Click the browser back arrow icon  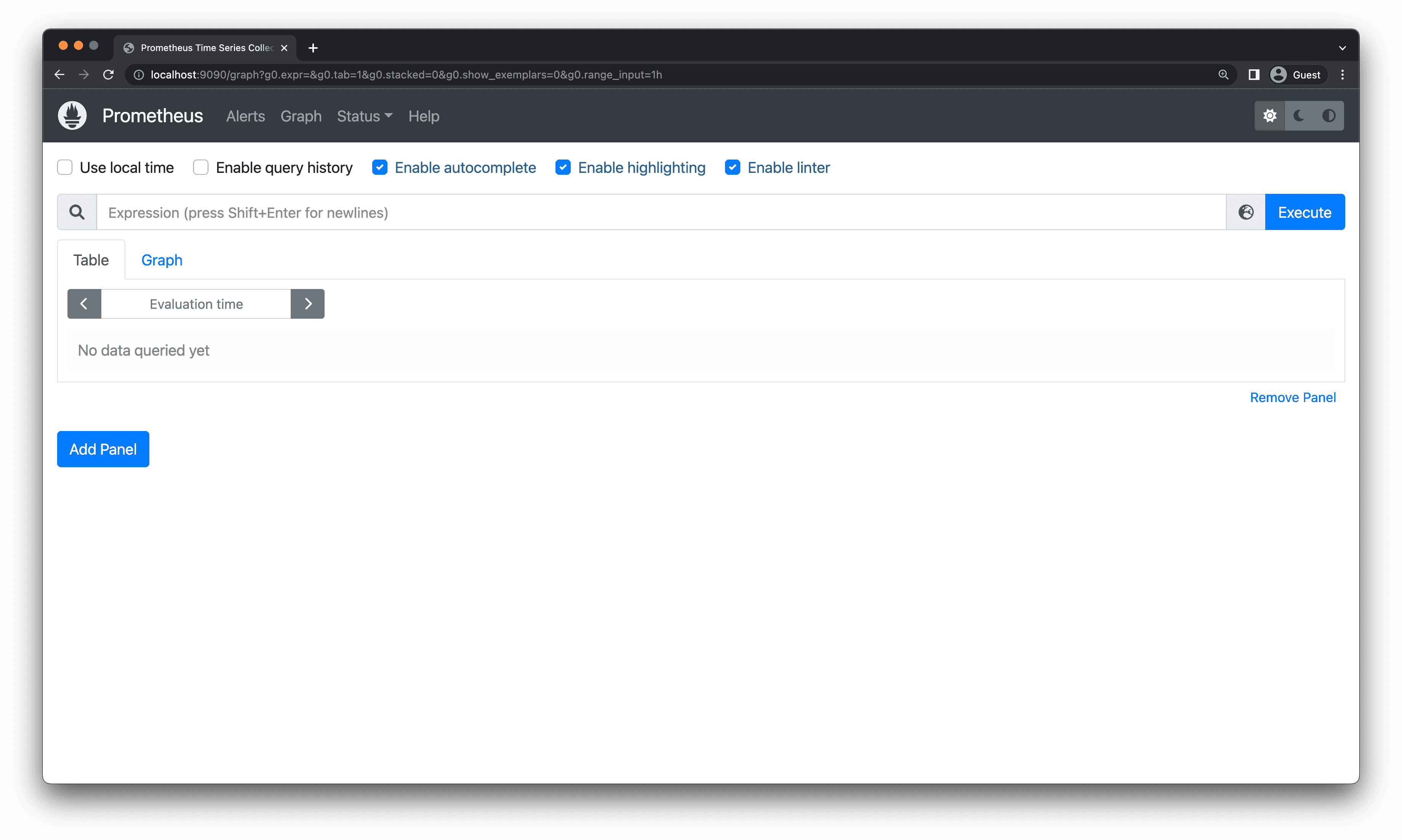(59, 74)
